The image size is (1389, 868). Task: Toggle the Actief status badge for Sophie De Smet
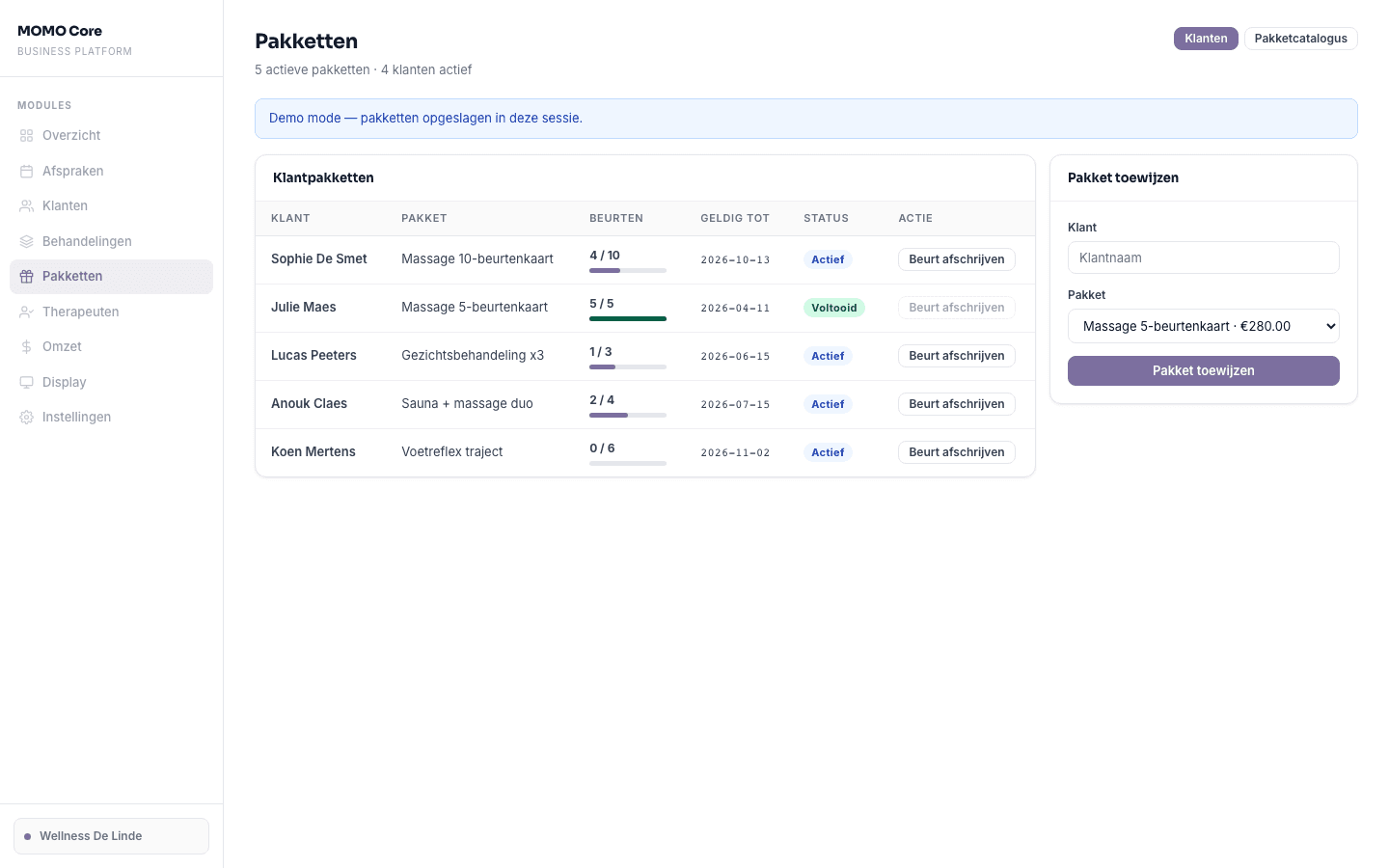click(x=828, y=259)
